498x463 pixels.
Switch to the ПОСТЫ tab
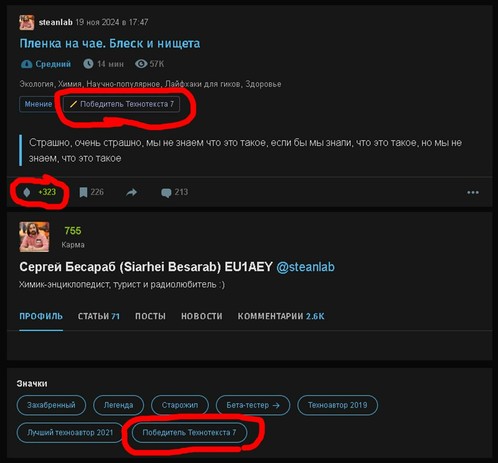pyautogui.click(x=150, y=316)
